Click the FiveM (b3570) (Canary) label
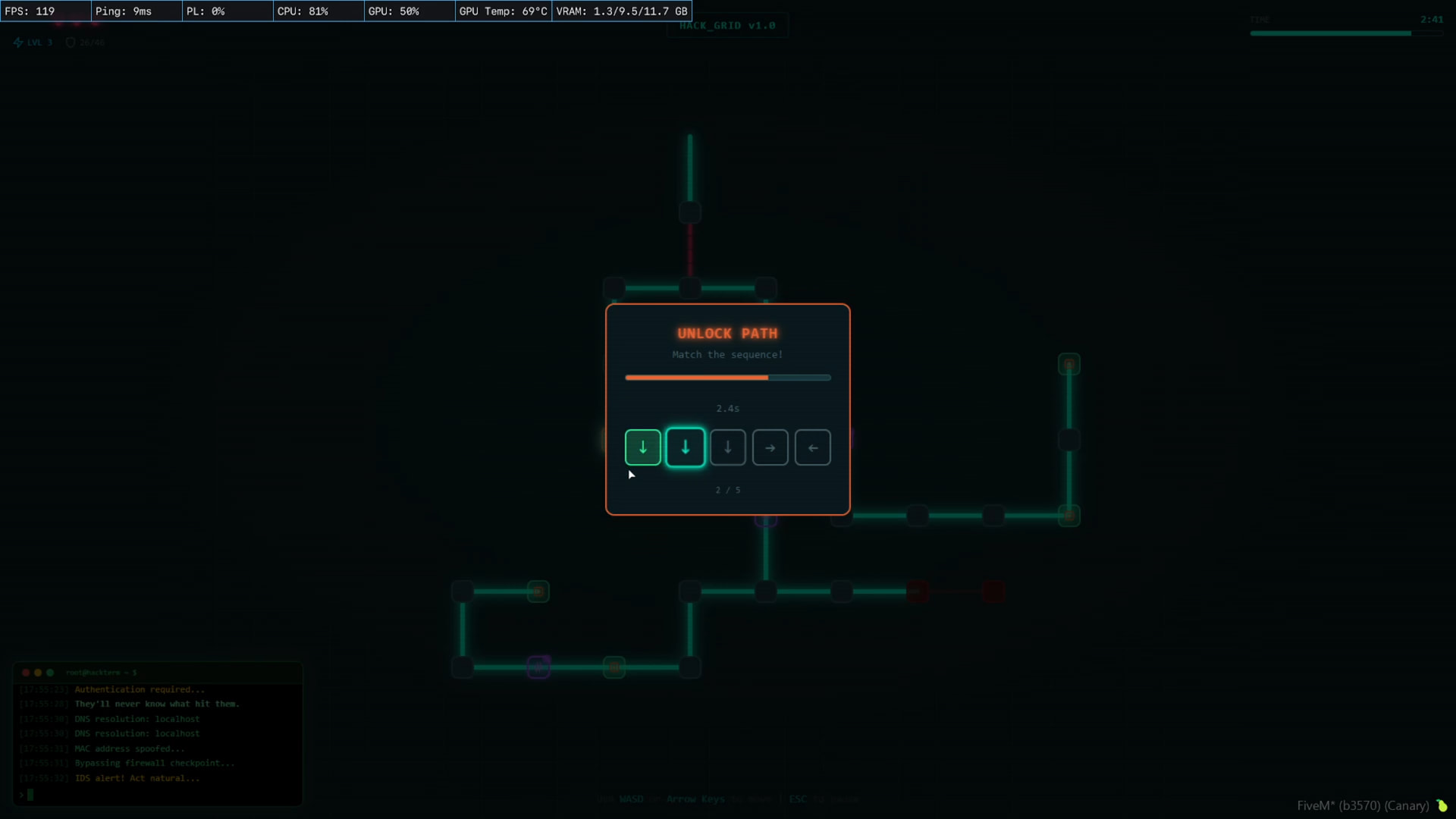The width and height of the screenshot is (1456, 819). pos(1363,805)
